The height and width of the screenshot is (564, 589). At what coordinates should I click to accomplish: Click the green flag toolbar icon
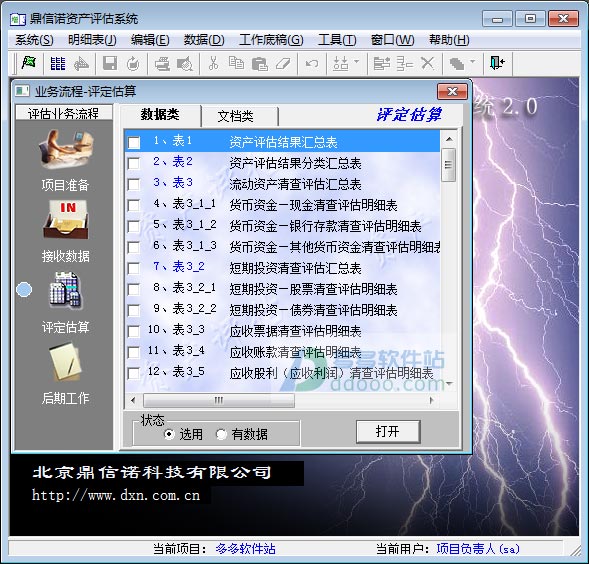[x=29, y=63]
